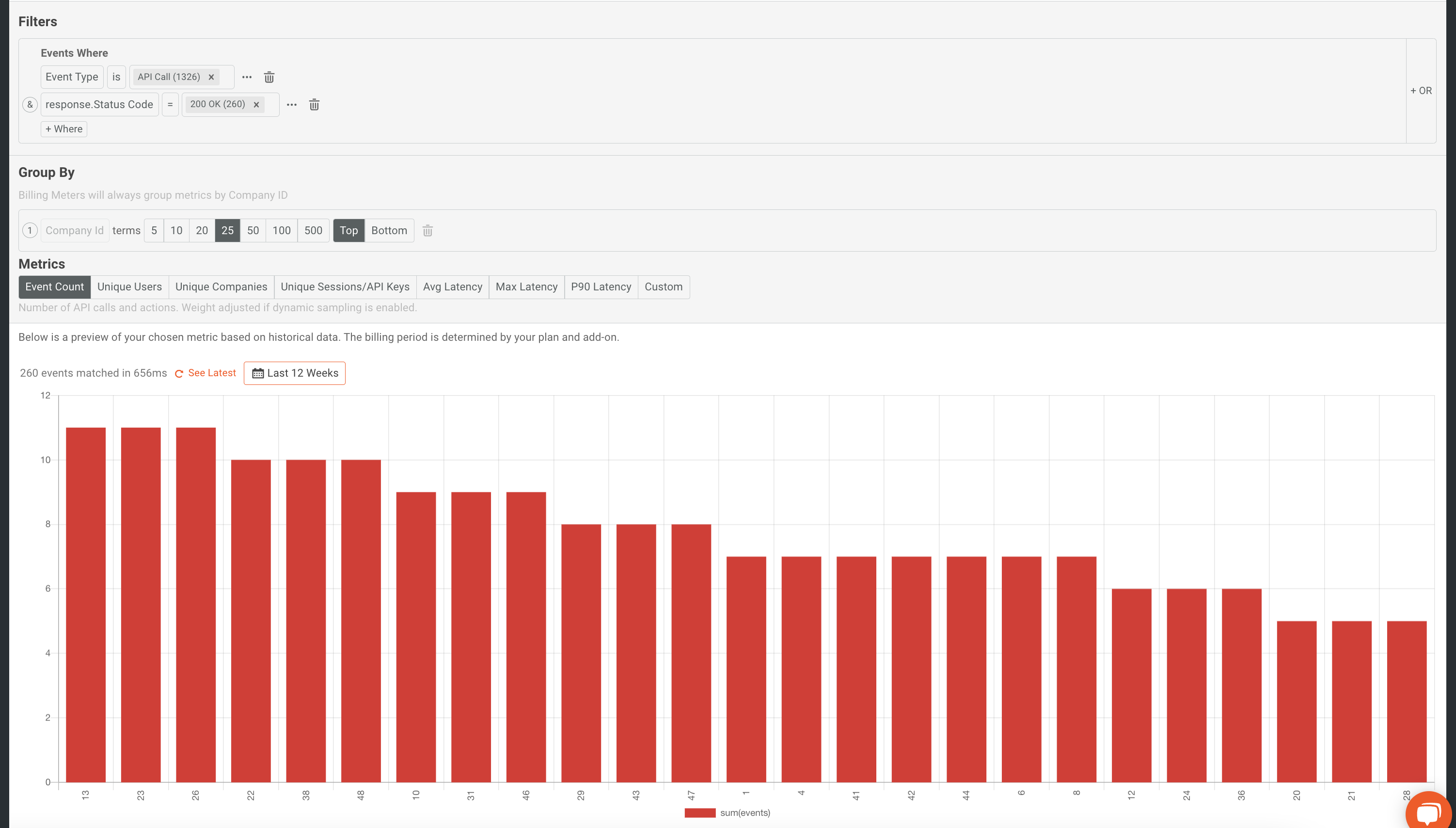This screenshot has height=828, width=1456.
Task: Toggle sum(events) legend swatch
Action: point(700,812)
